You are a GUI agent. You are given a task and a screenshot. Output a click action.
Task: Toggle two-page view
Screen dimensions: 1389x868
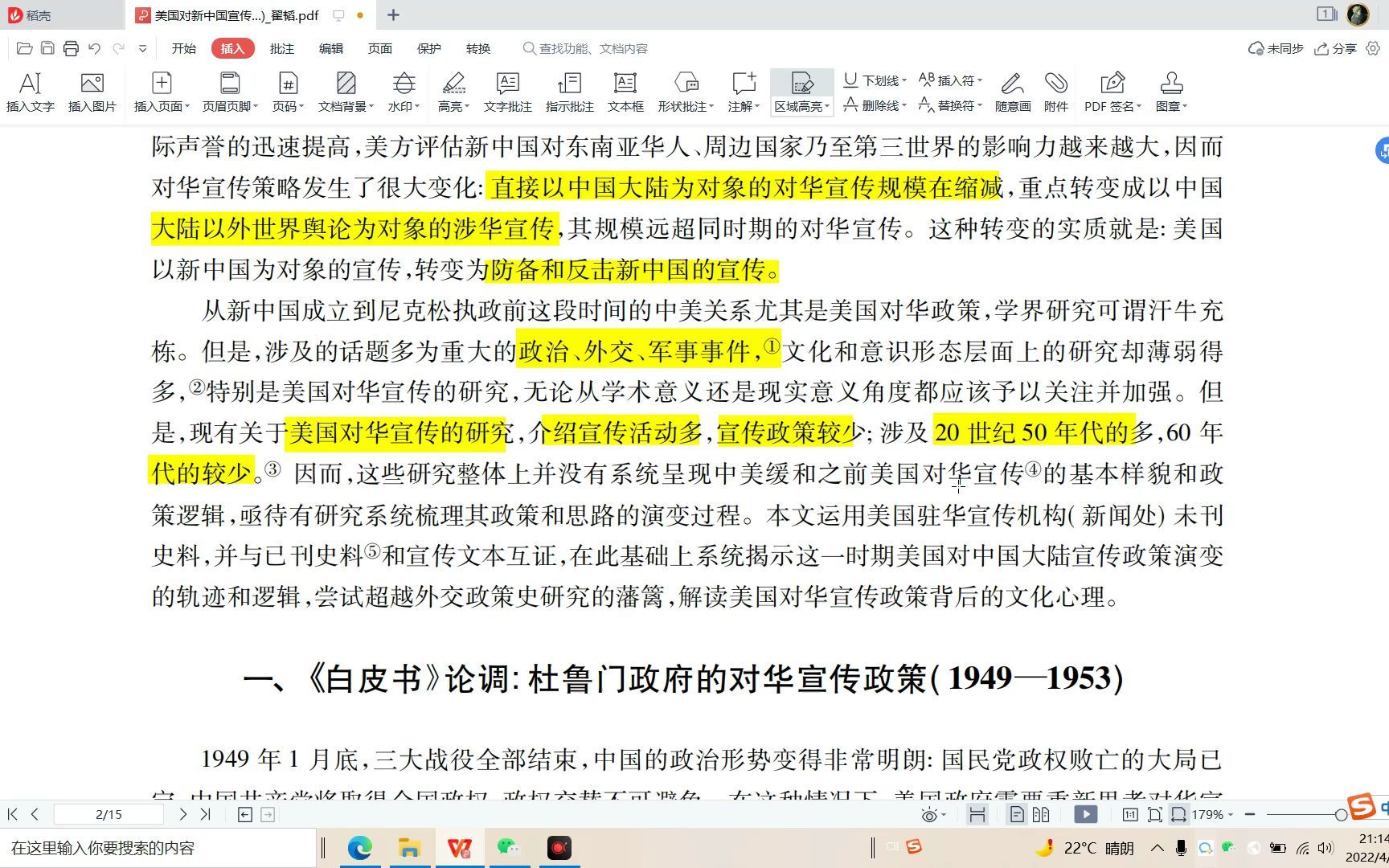point(1041,815)
